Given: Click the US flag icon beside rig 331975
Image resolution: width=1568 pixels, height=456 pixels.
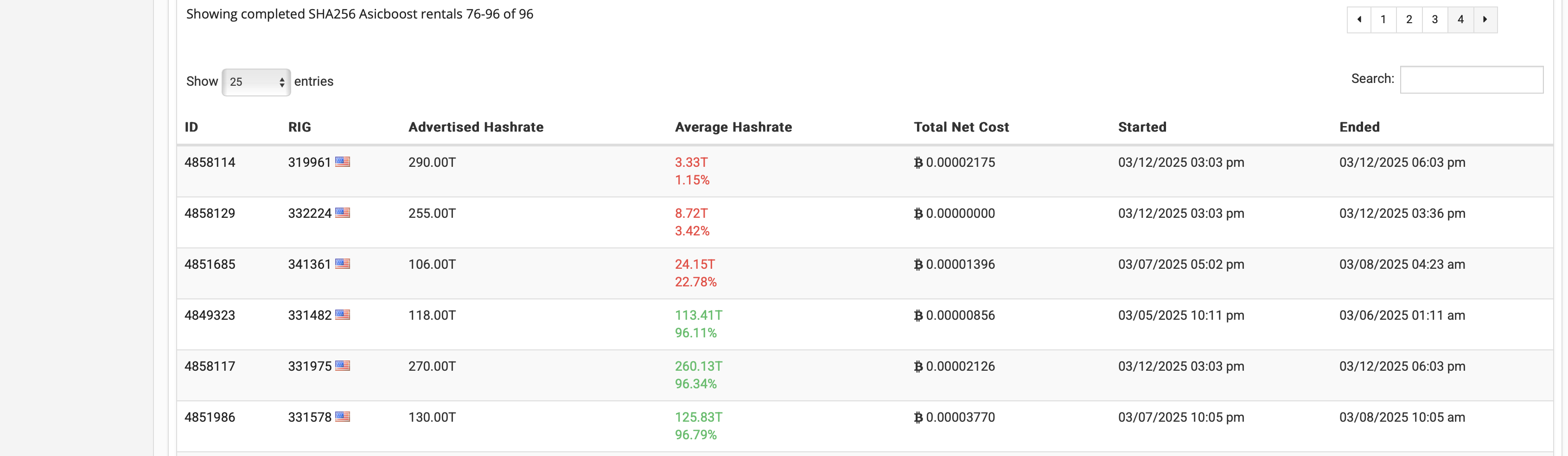Looking at the screenshot, I should (343, 366).
